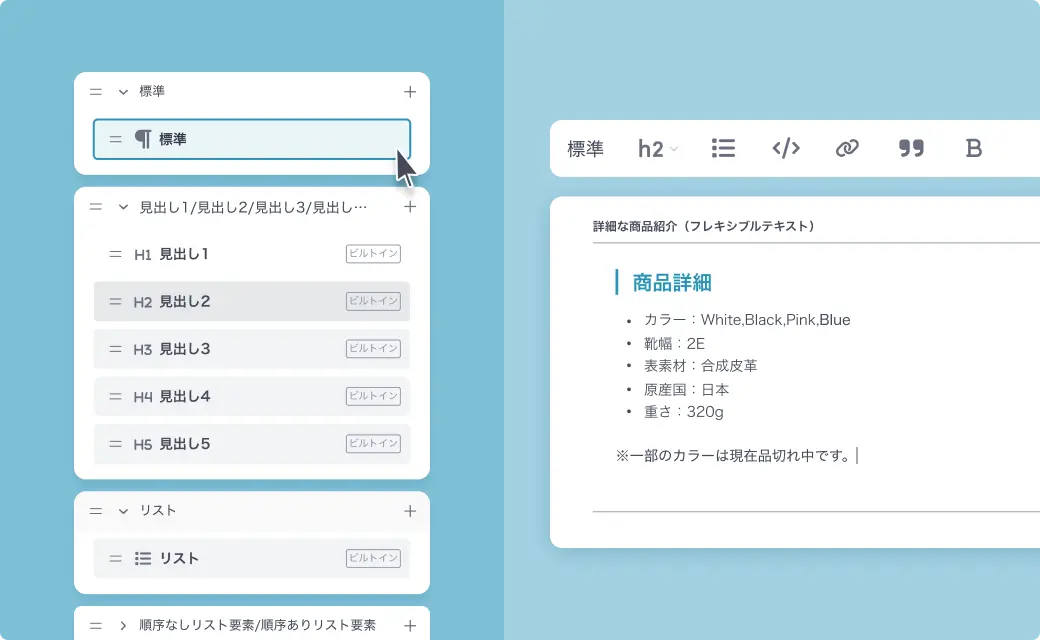The image size is (1040, 640).
Task: Open the h2 heading dropdown
Action: (657, 149)
